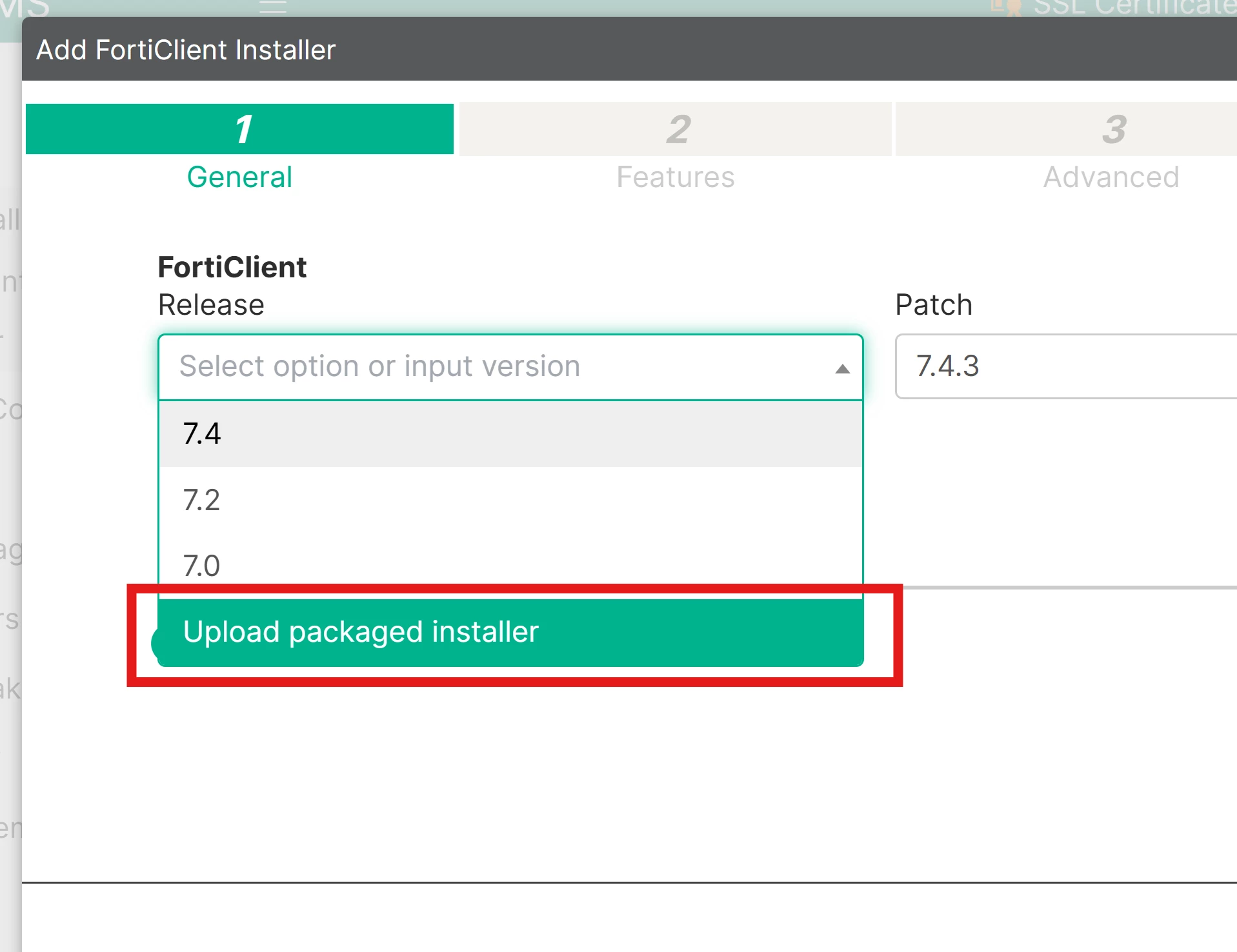Pick release 7.0 from the list

tap(510, 566)
